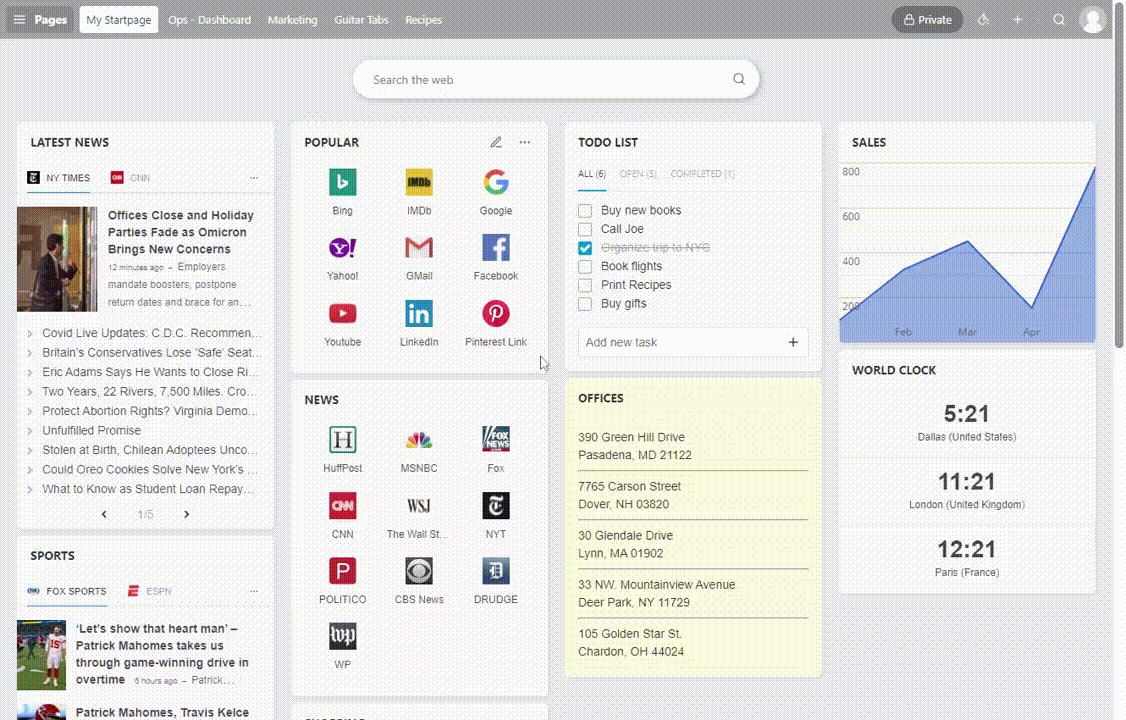
Task: Open the DRUDGE news icon
Action: click(495, 571)
